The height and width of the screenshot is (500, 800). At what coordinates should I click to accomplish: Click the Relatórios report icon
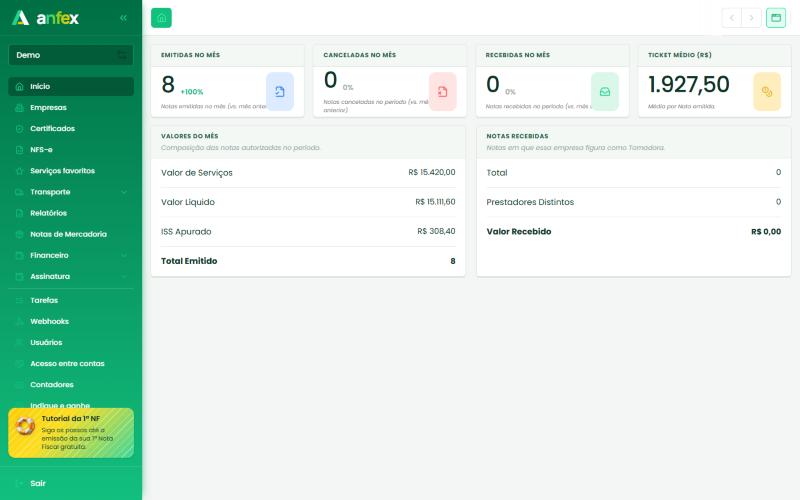(x=19, y=213)
